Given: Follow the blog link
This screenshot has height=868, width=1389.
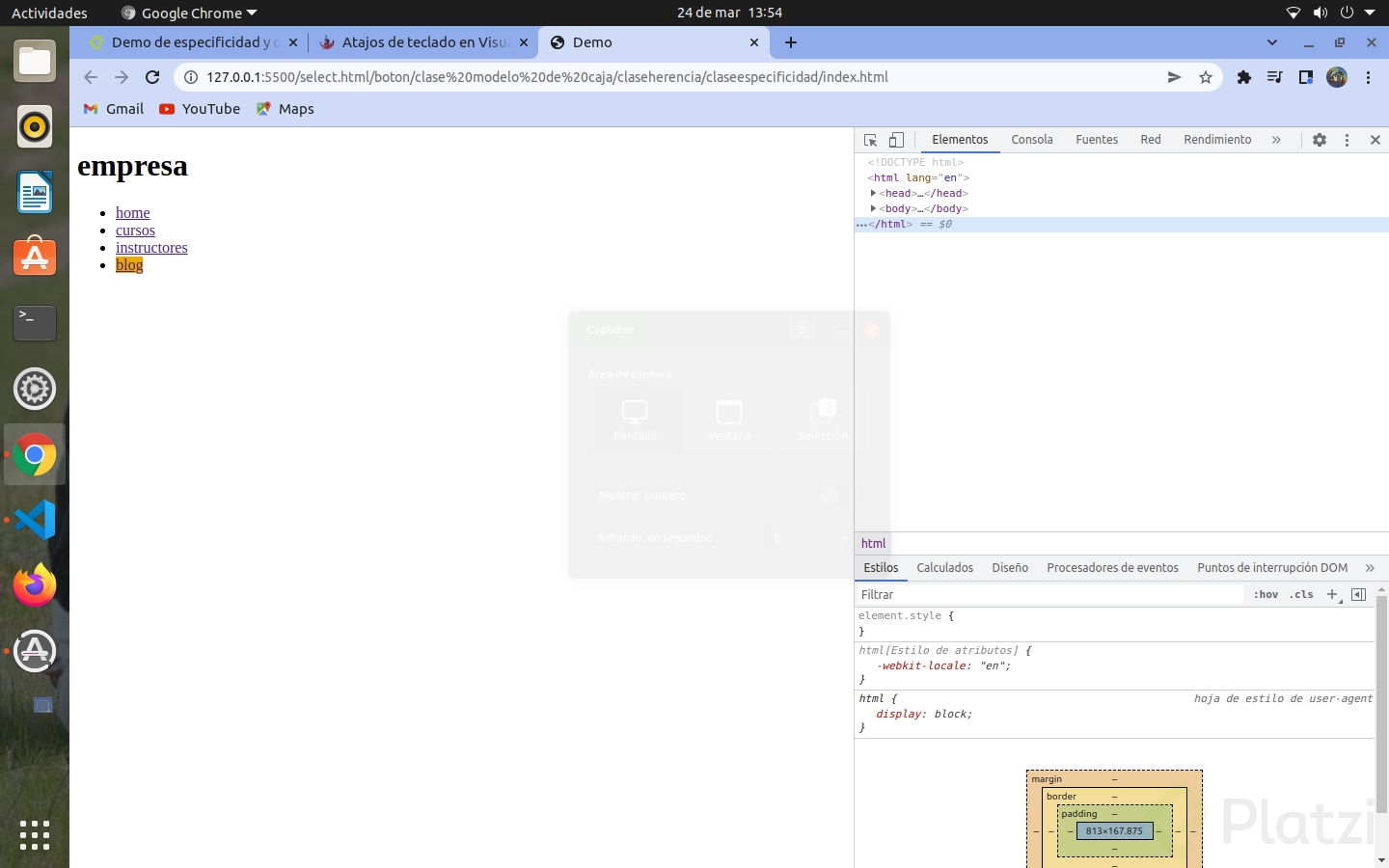Looking at the screenshot, I should coord(129,265).
